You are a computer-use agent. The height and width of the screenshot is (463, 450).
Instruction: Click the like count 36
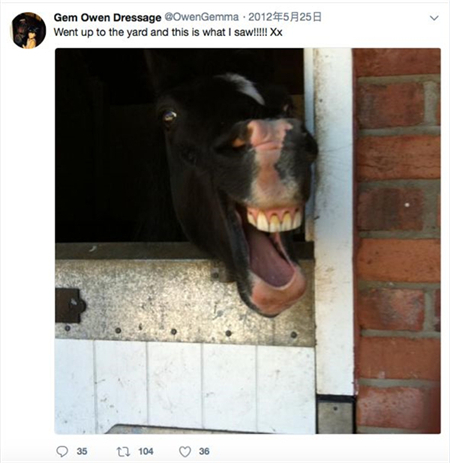204,451
